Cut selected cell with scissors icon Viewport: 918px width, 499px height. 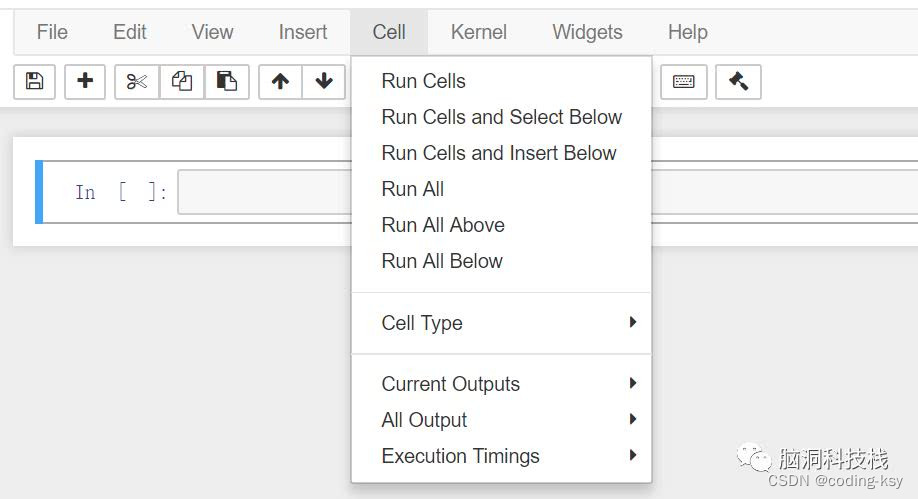coord(137,81)
